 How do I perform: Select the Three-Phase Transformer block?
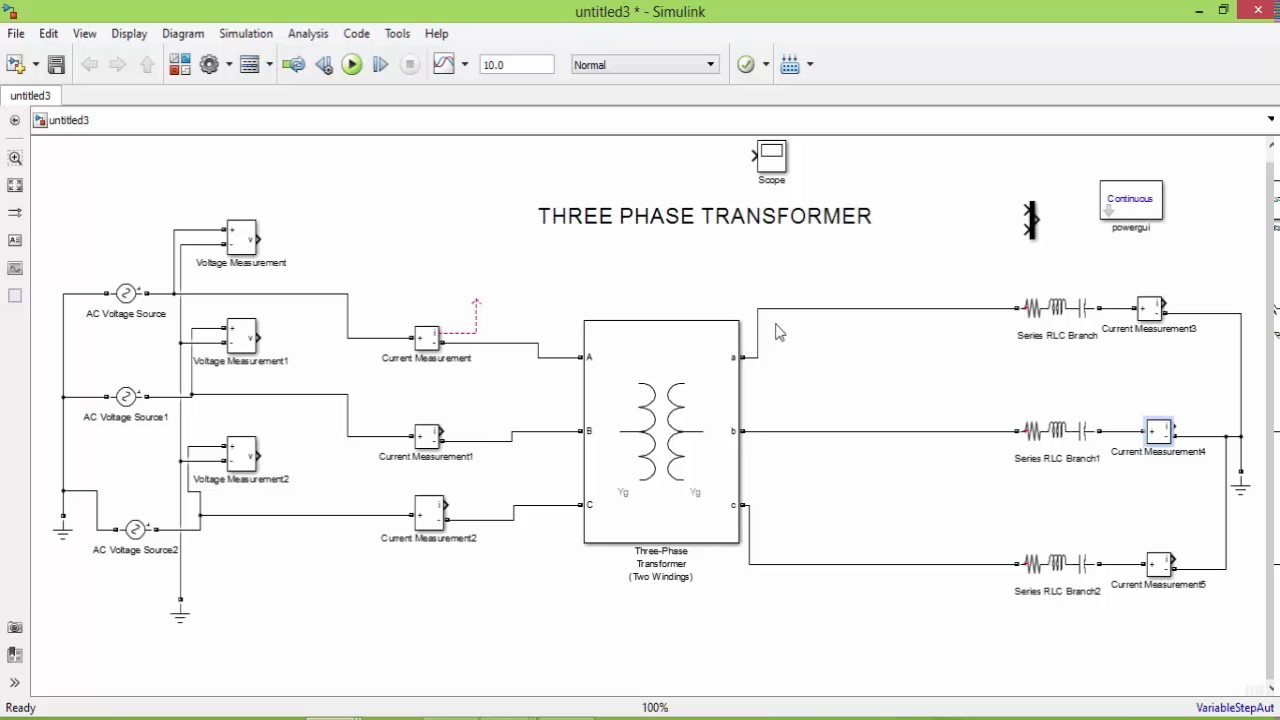[x=661, y=431]
